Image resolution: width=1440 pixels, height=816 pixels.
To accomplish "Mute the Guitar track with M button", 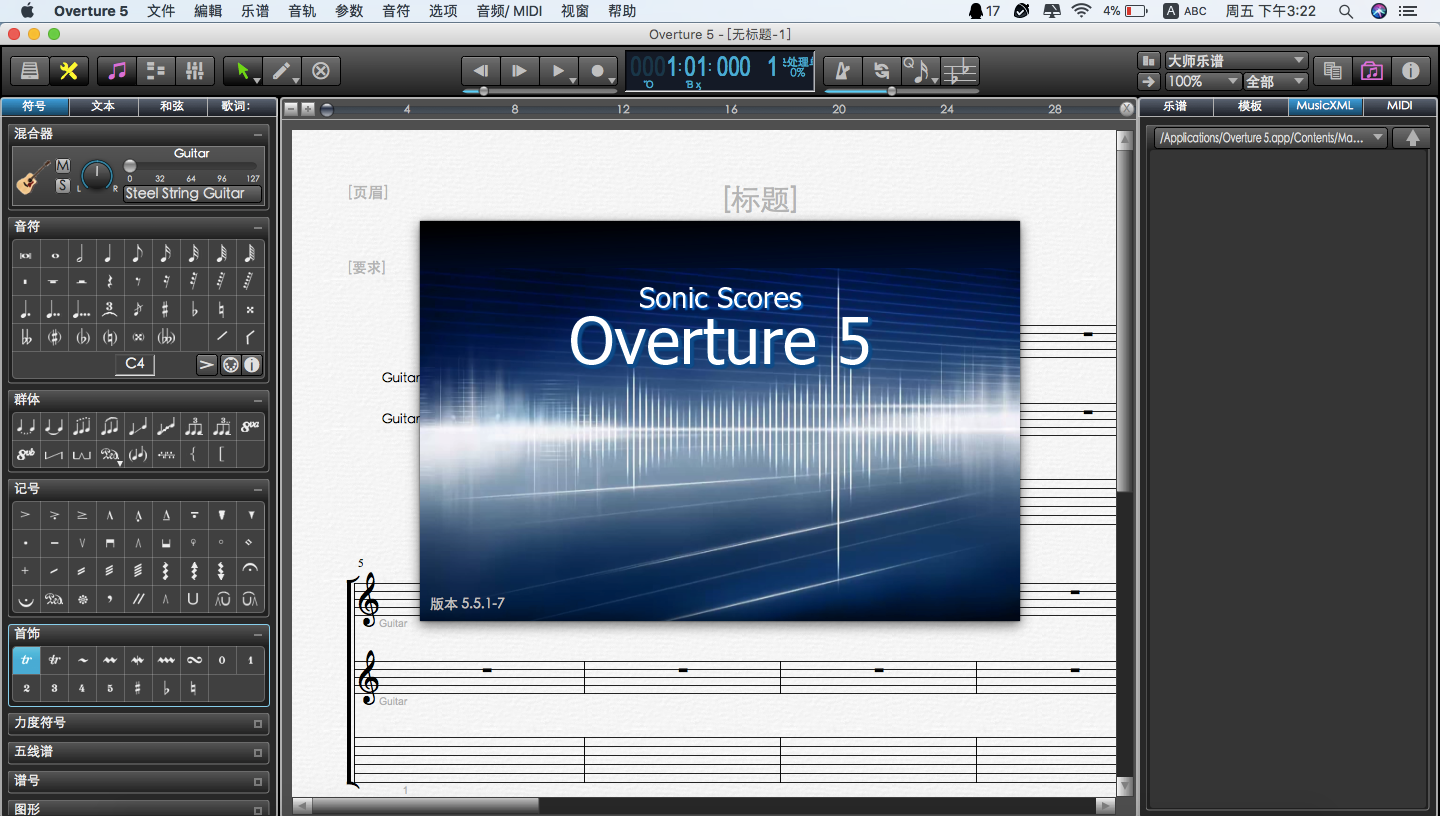I will click(x=63, y=166).
